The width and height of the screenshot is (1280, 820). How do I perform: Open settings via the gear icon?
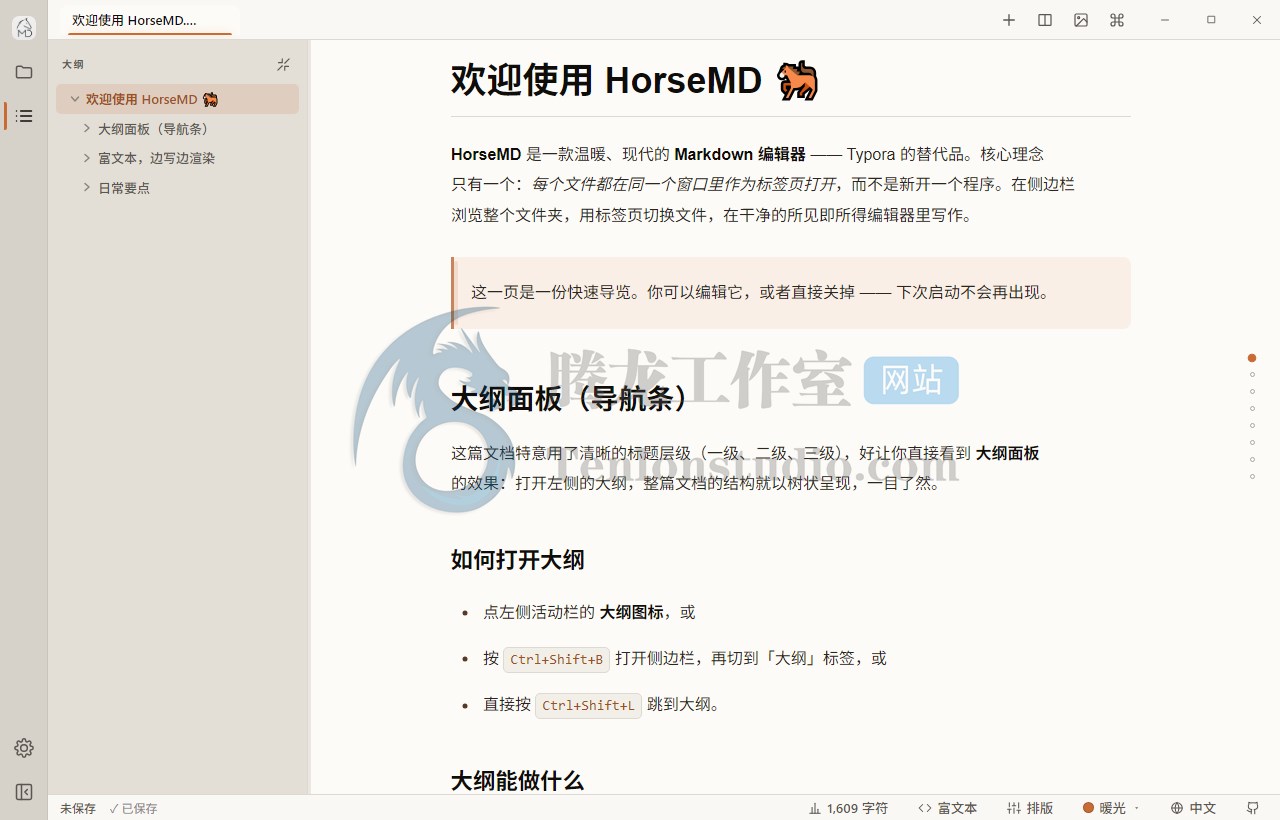pyautogui.click(x=24, y=748)
